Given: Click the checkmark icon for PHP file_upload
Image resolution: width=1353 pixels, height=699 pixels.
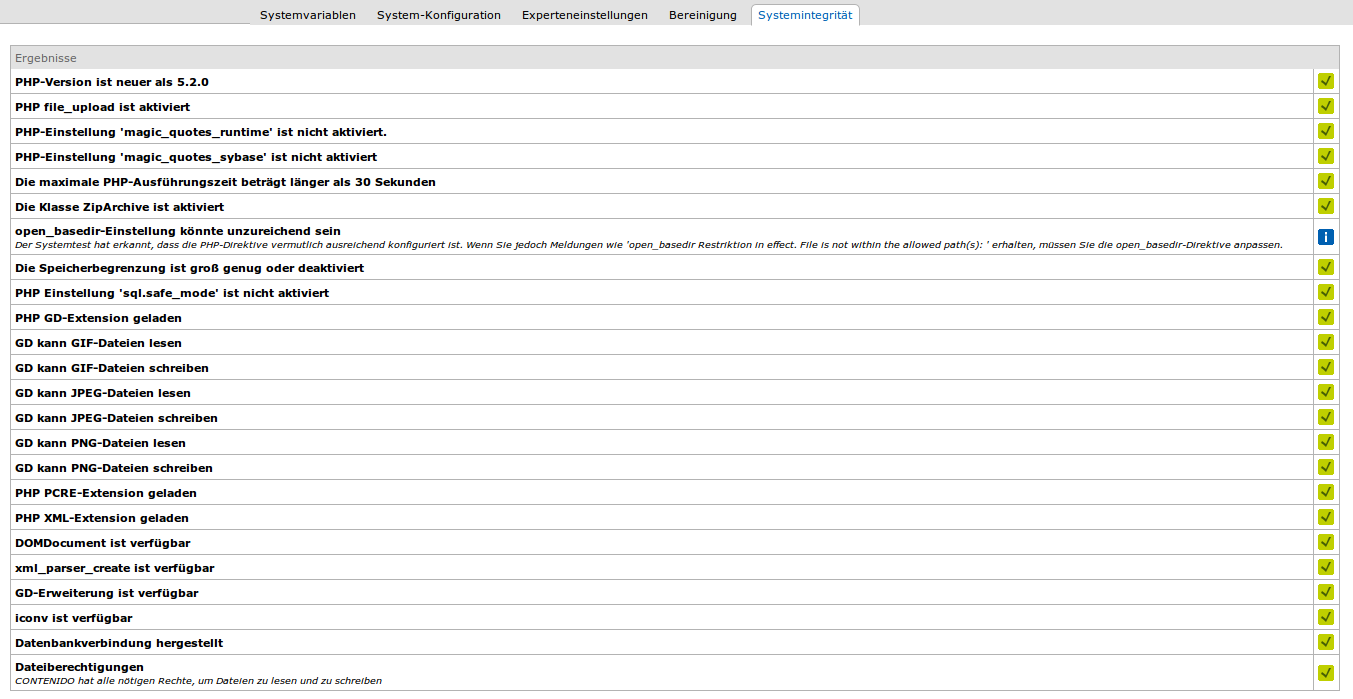Looking at the screenshot, I should 1326,106.
